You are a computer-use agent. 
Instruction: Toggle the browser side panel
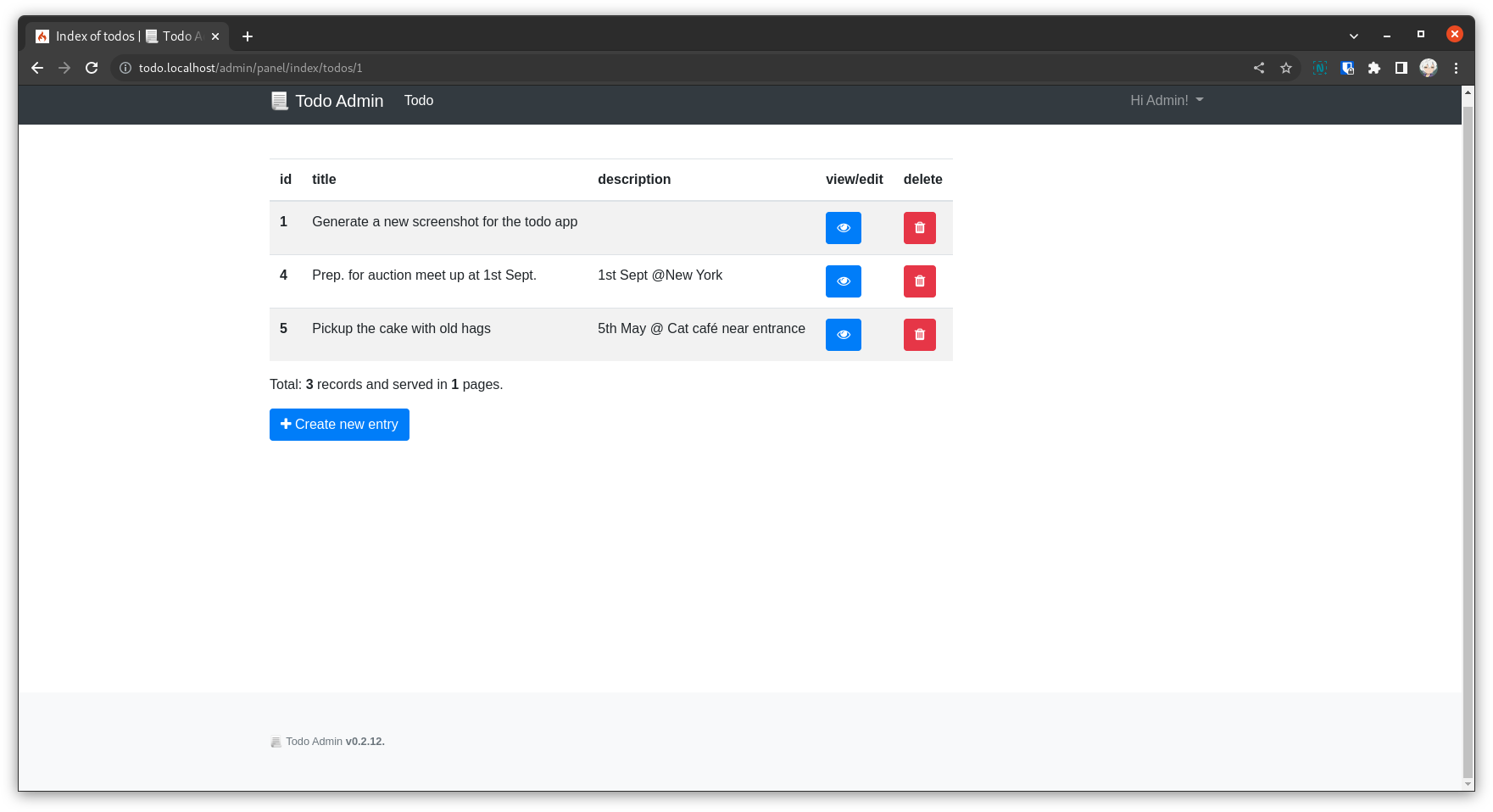1401,68
